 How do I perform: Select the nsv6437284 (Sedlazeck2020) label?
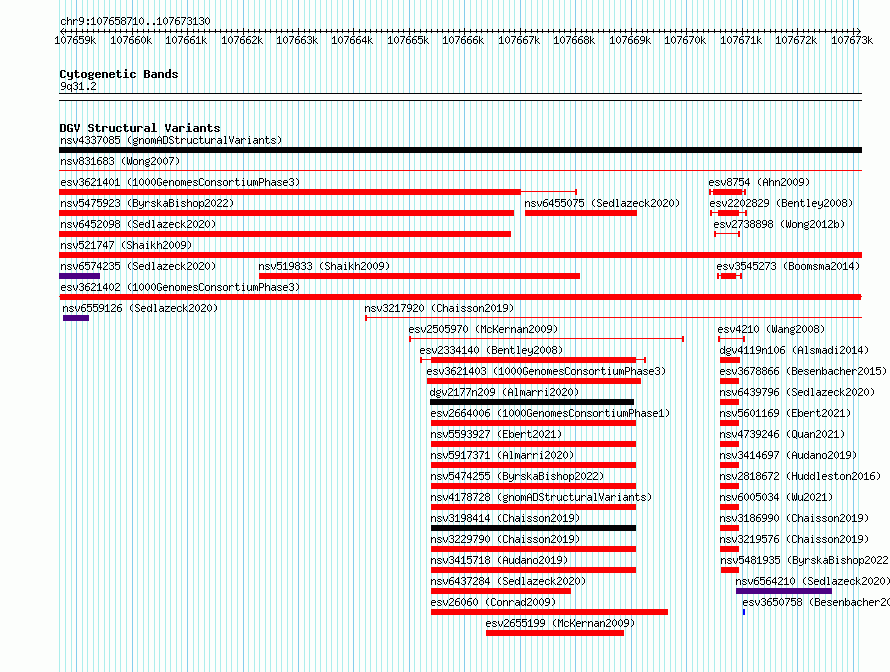coord(508,581)
